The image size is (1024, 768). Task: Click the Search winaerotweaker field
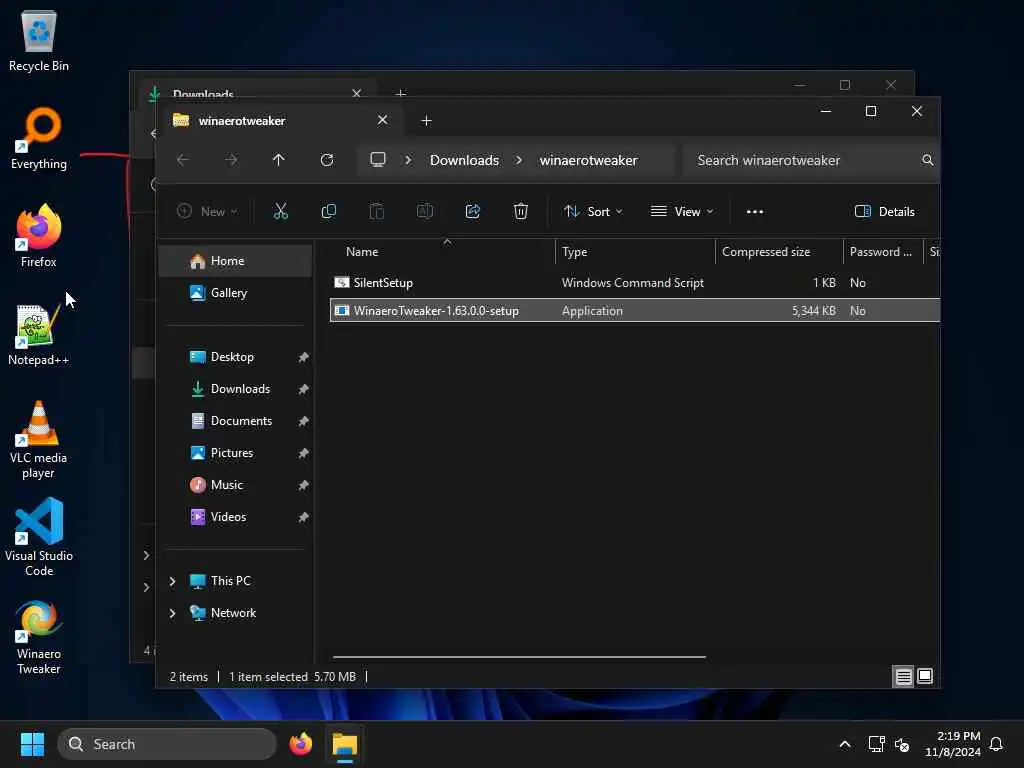(811, 160)
